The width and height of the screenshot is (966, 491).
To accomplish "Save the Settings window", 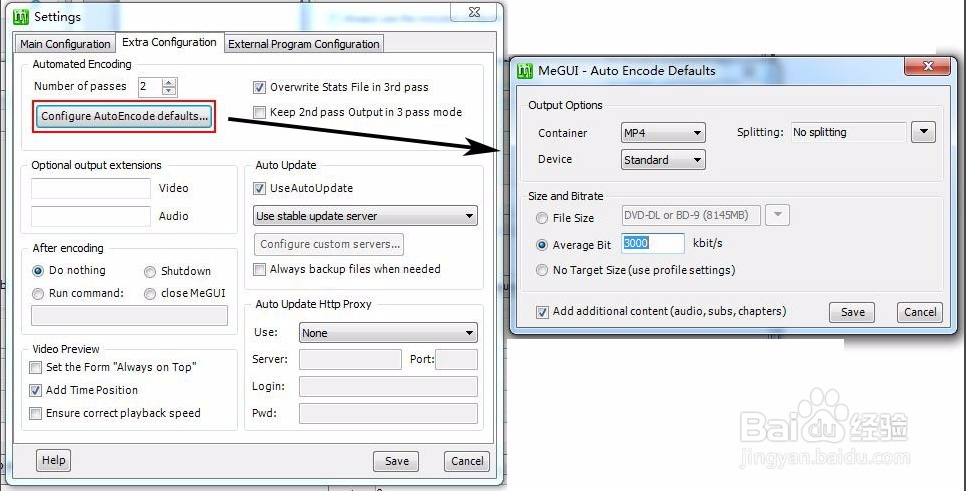I will pyautogui.click(x=396, y=461).
